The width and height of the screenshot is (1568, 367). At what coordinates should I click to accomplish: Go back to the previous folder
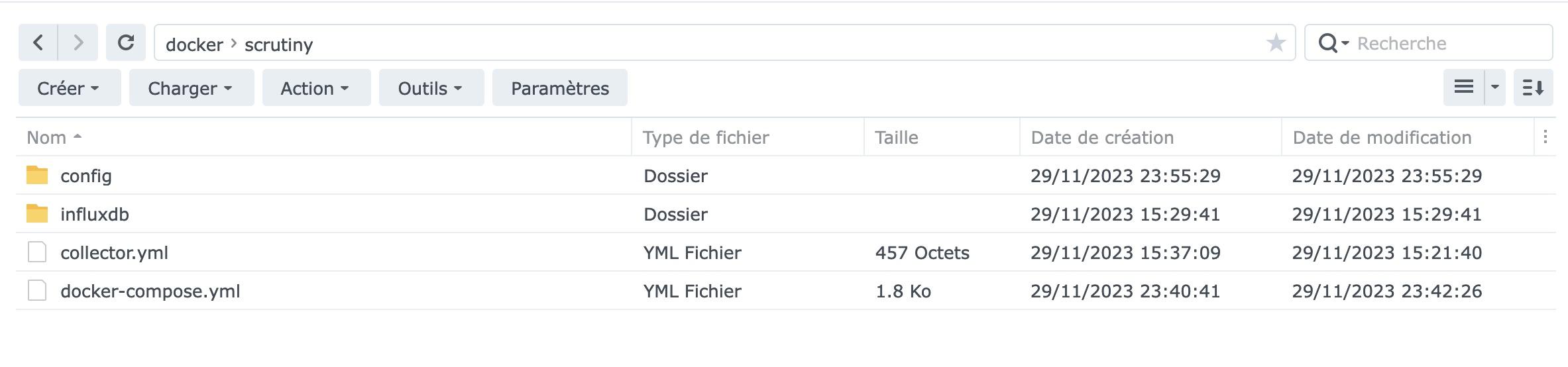click(38, 43)
